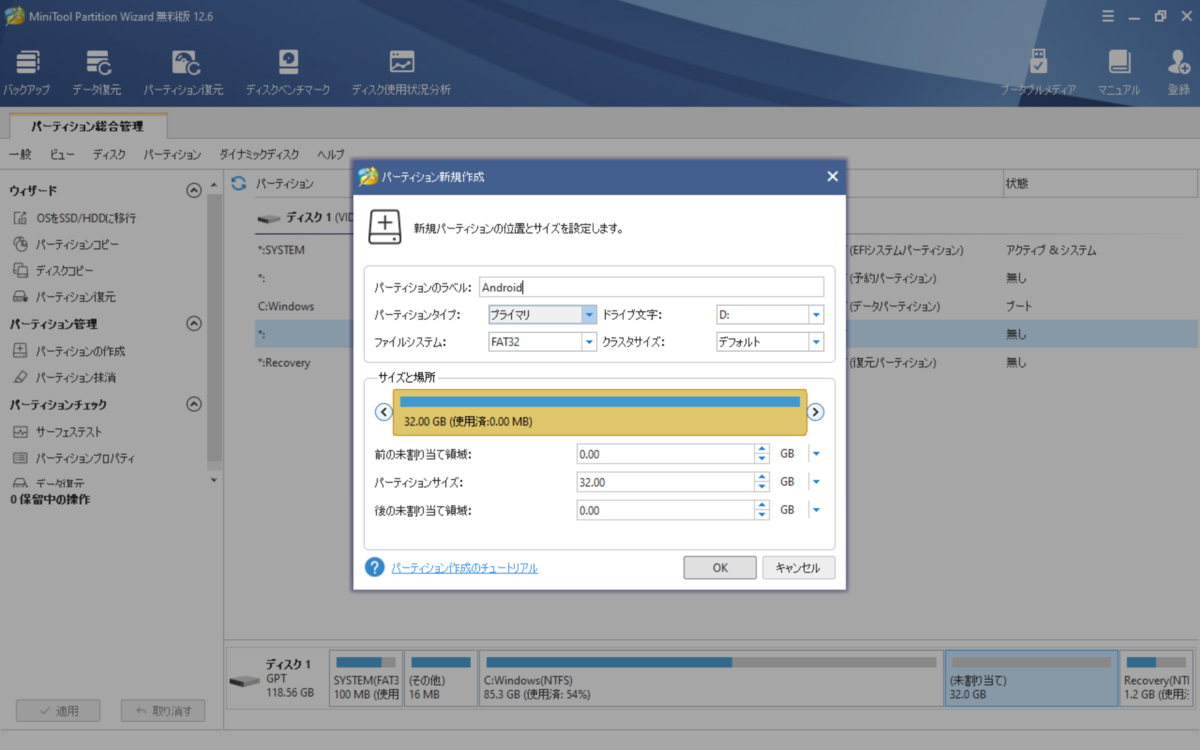Collapse the Wizard (ウィザード) section
Image resolution: width=1200 pixels, height=750 pixels.
(x=194, y=190)
